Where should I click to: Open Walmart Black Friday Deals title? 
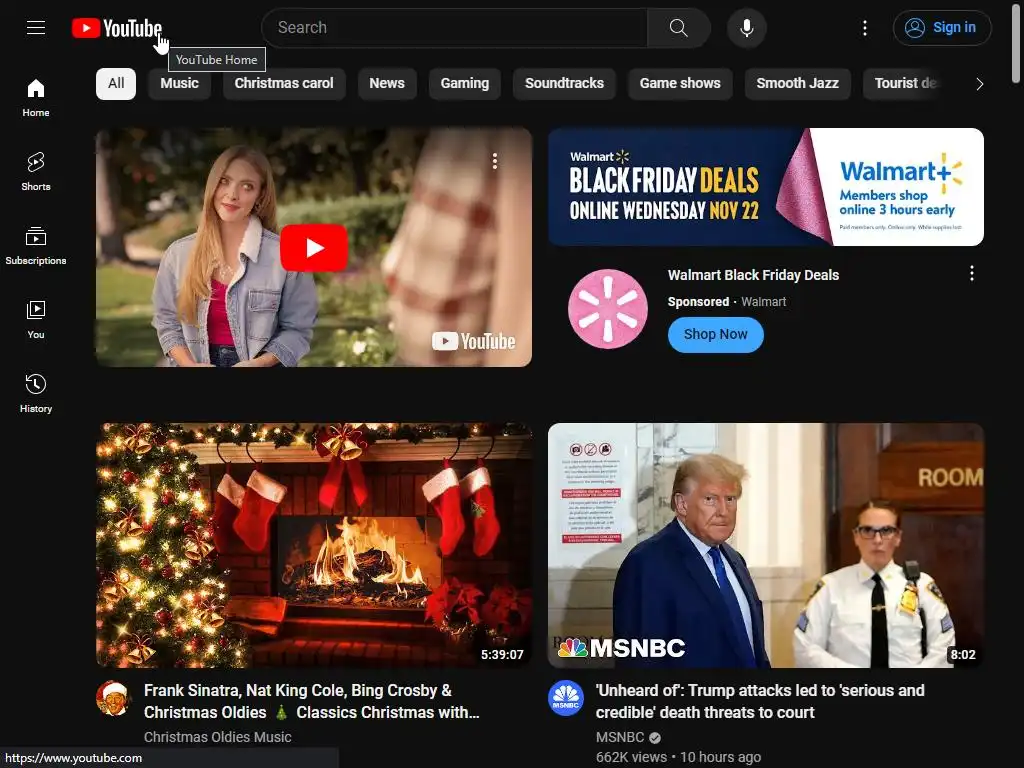click(753, 275)
